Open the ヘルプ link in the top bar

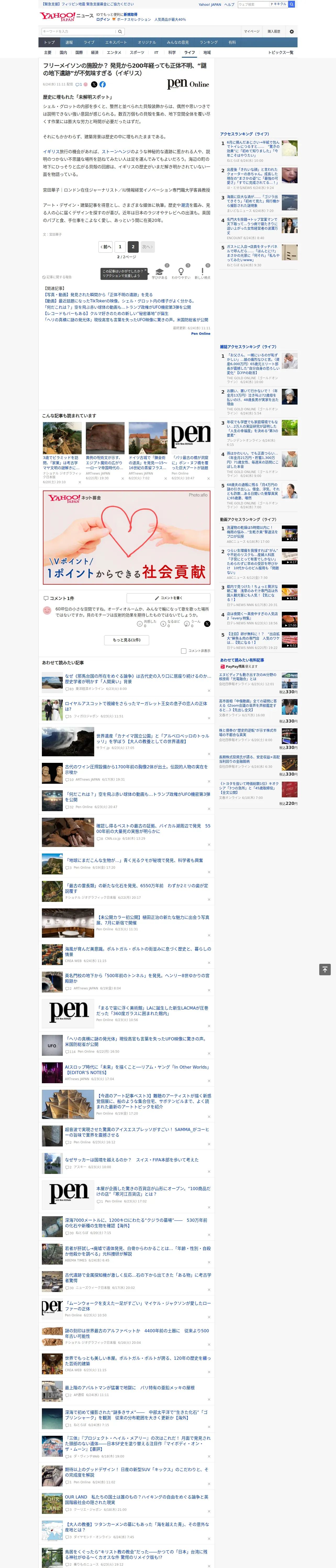click(x=229, y=4)
